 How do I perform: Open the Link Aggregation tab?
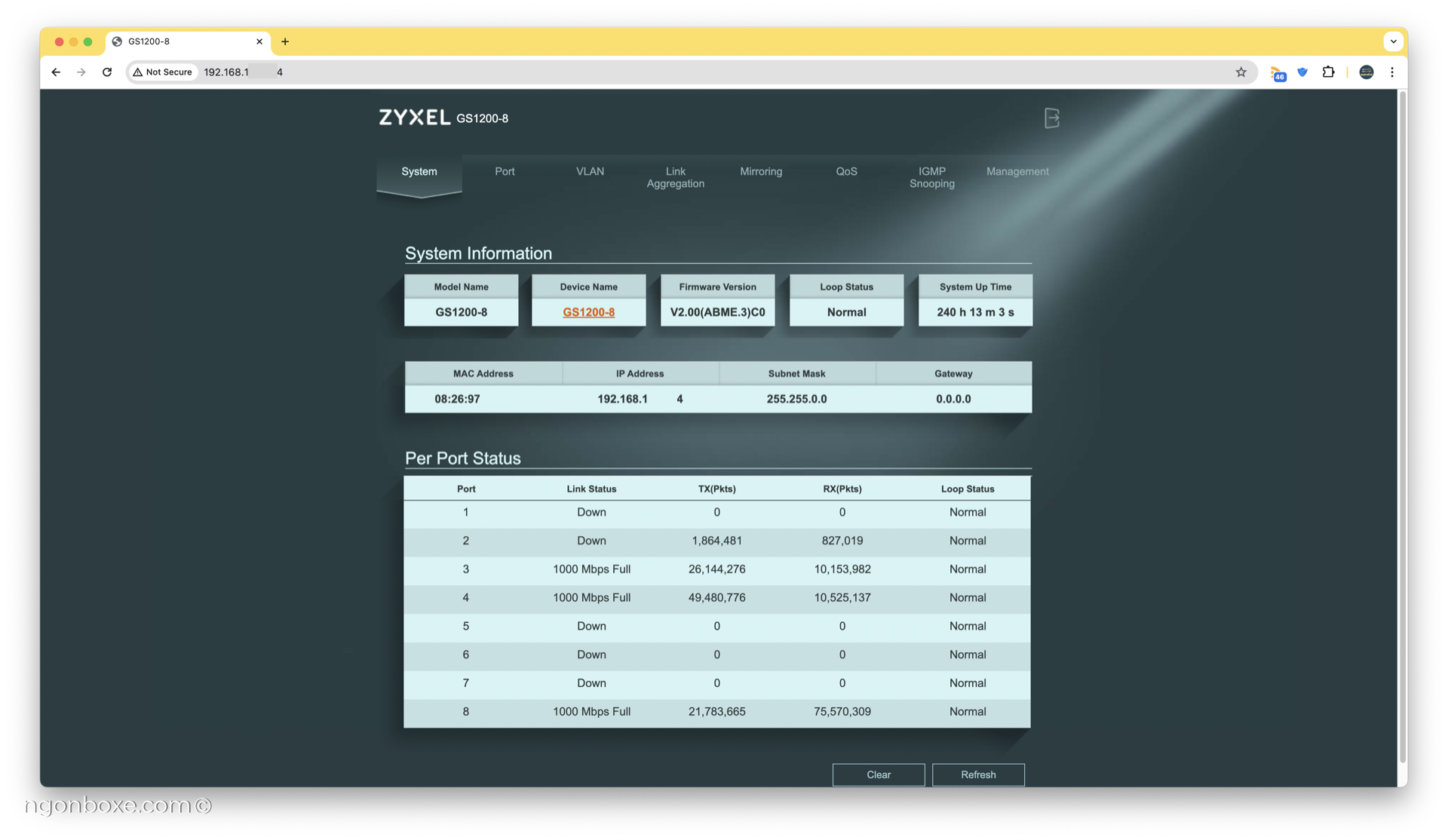pyautogui.click(x=675, y=177)
